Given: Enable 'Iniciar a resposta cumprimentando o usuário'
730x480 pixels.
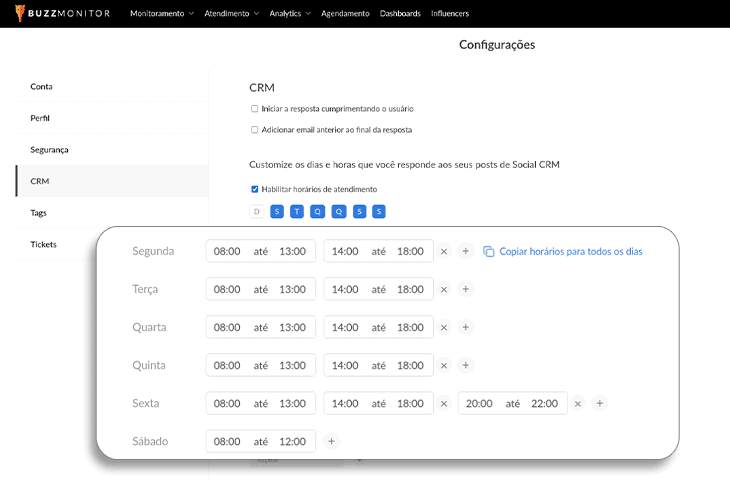Looking at the screenshot, I should point(255,108).
